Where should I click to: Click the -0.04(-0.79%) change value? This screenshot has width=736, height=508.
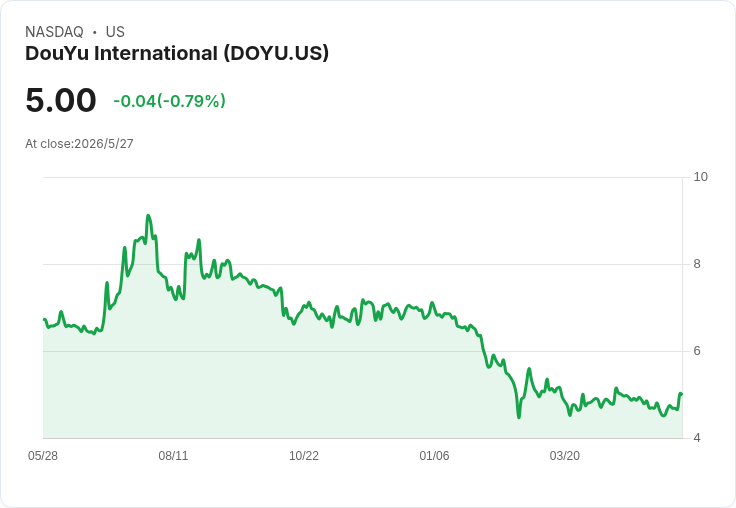[169, 101]
